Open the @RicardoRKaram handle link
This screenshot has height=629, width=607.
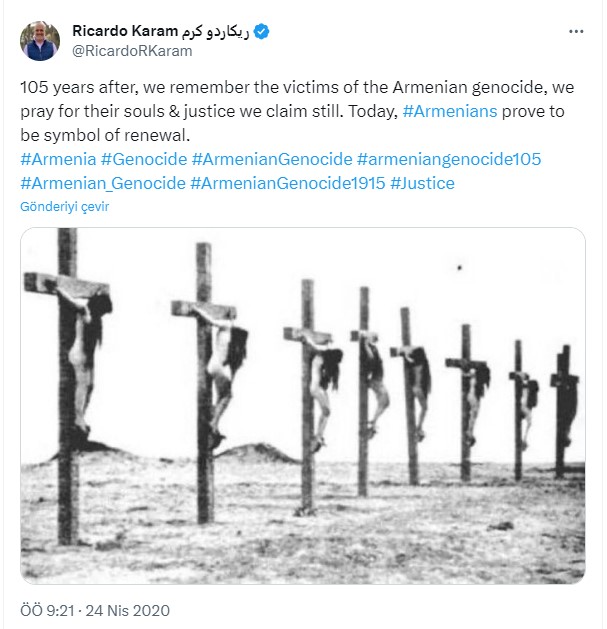click(132, 51)
